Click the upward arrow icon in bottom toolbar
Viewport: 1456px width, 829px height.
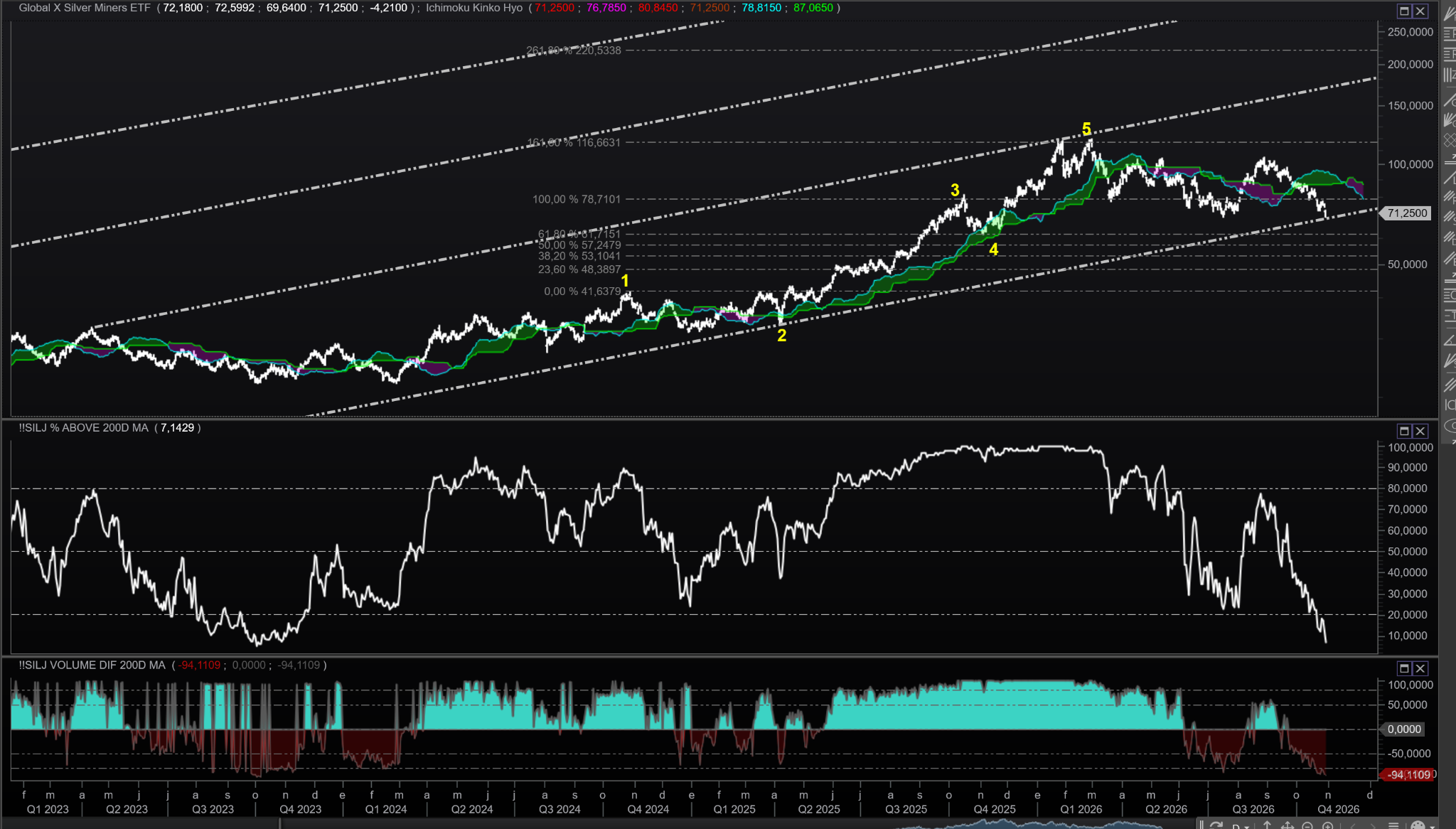(x=1267, y=826)
